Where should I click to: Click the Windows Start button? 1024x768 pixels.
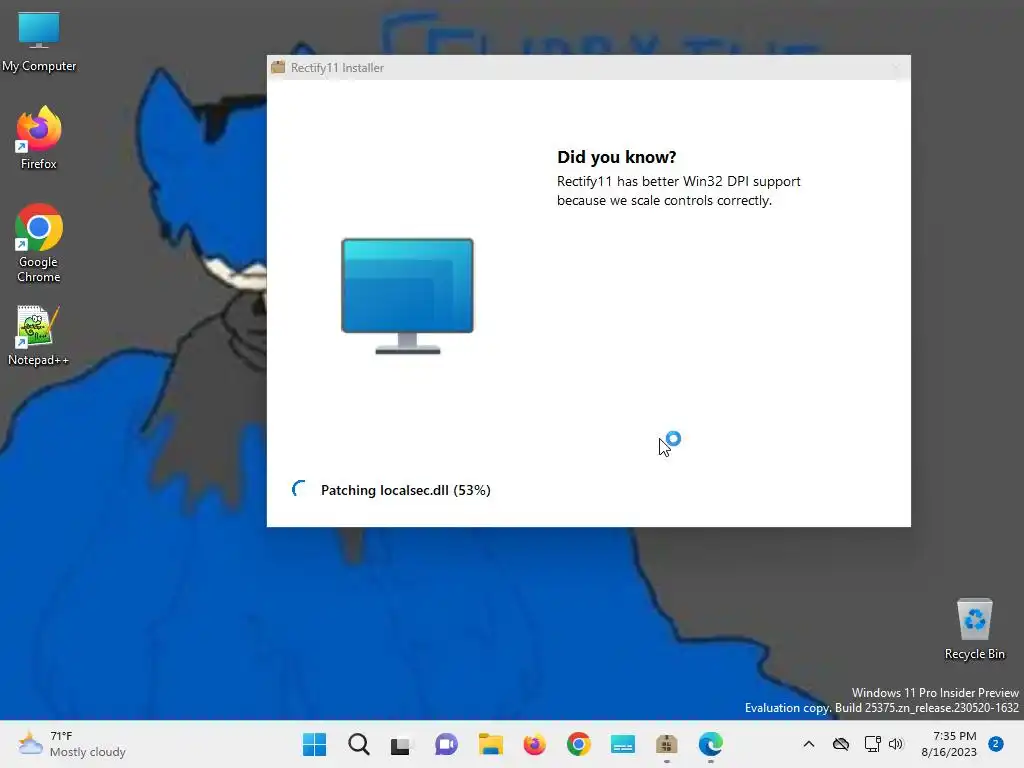tap(314, 744)
